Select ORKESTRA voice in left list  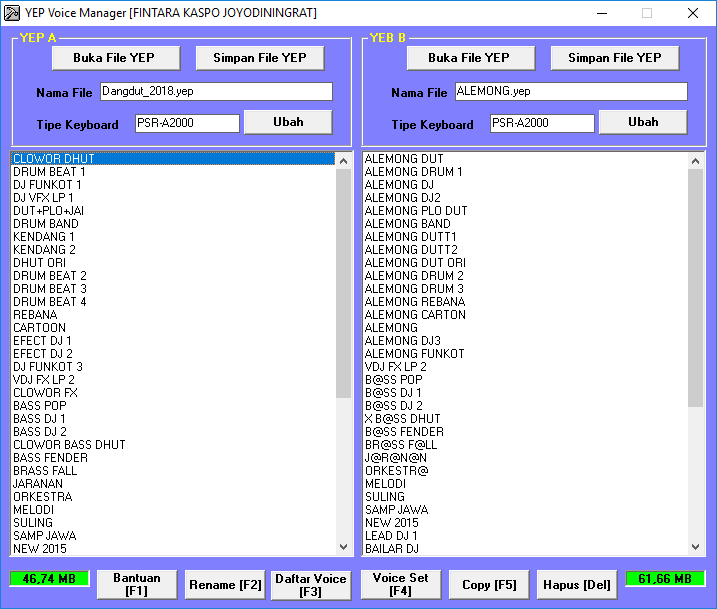tap(172, 497)
